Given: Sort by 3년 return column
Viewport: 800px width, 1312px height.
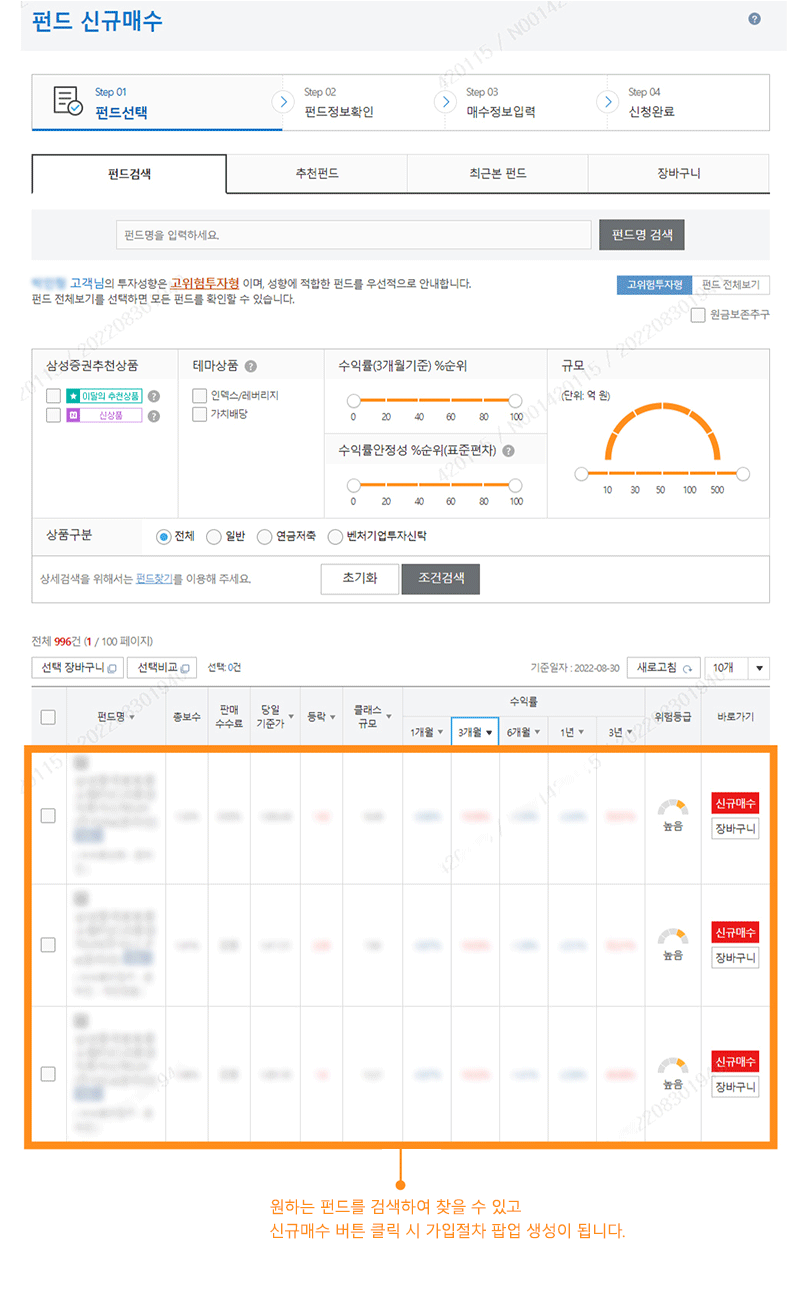Looking at the screenshot, I should [621, 732].
